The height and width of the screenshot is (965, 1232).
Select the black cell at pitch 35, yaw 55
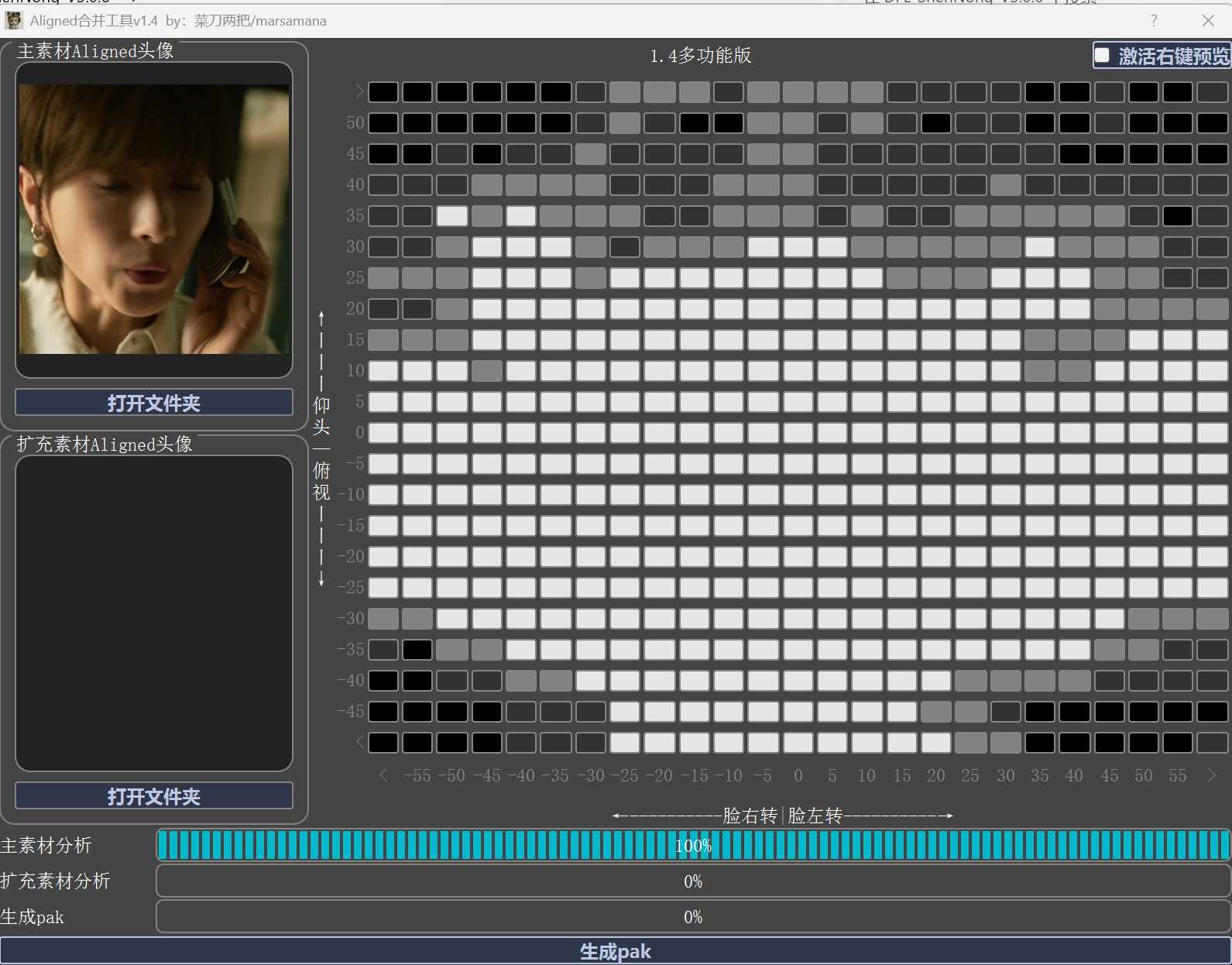pyautogui.click(x=1177, y=216)
